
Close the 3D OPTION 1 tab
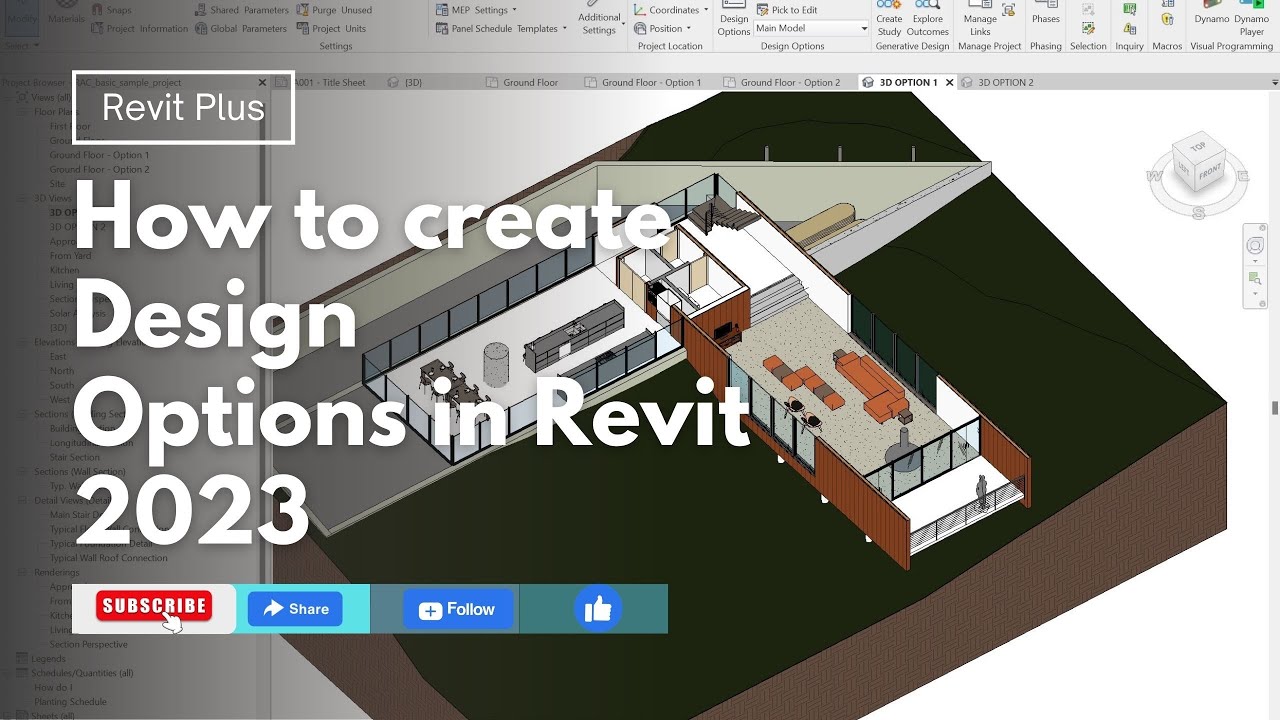pyautogui.click(x=949, y=82)
